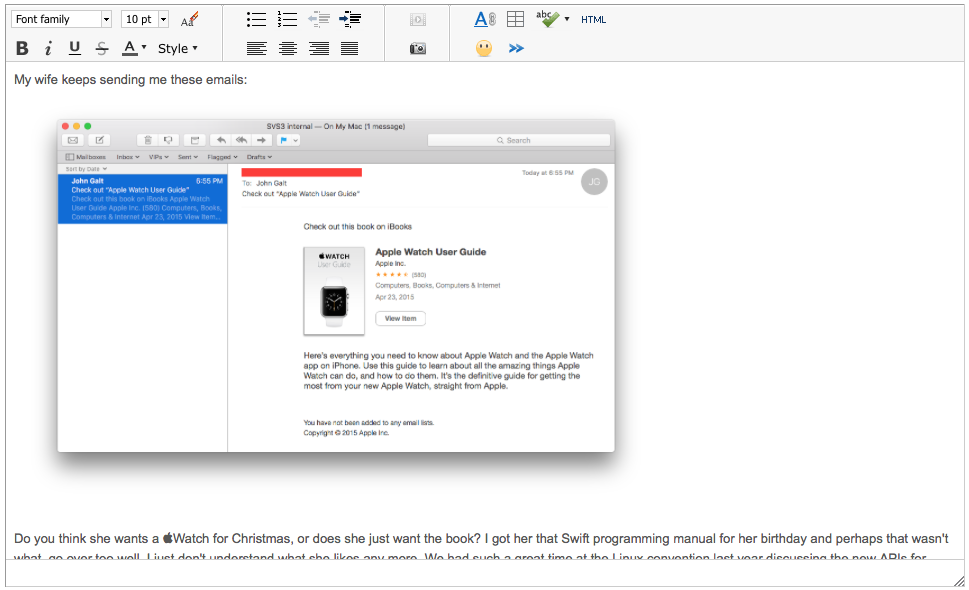This screenshot has width=969, height=590.
Task: Click reply-all arrows in Mail screenshot
Action: pos(242,140)
